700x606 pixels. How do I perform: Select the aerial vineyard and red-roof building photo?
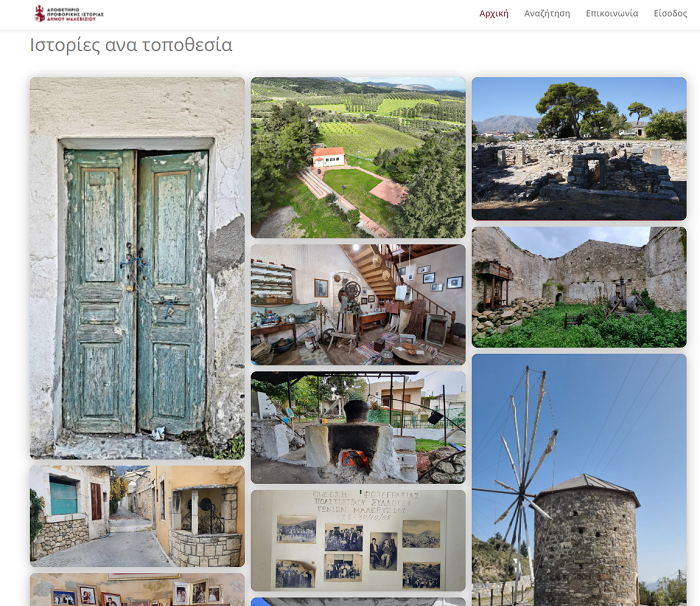pos(358,157)
